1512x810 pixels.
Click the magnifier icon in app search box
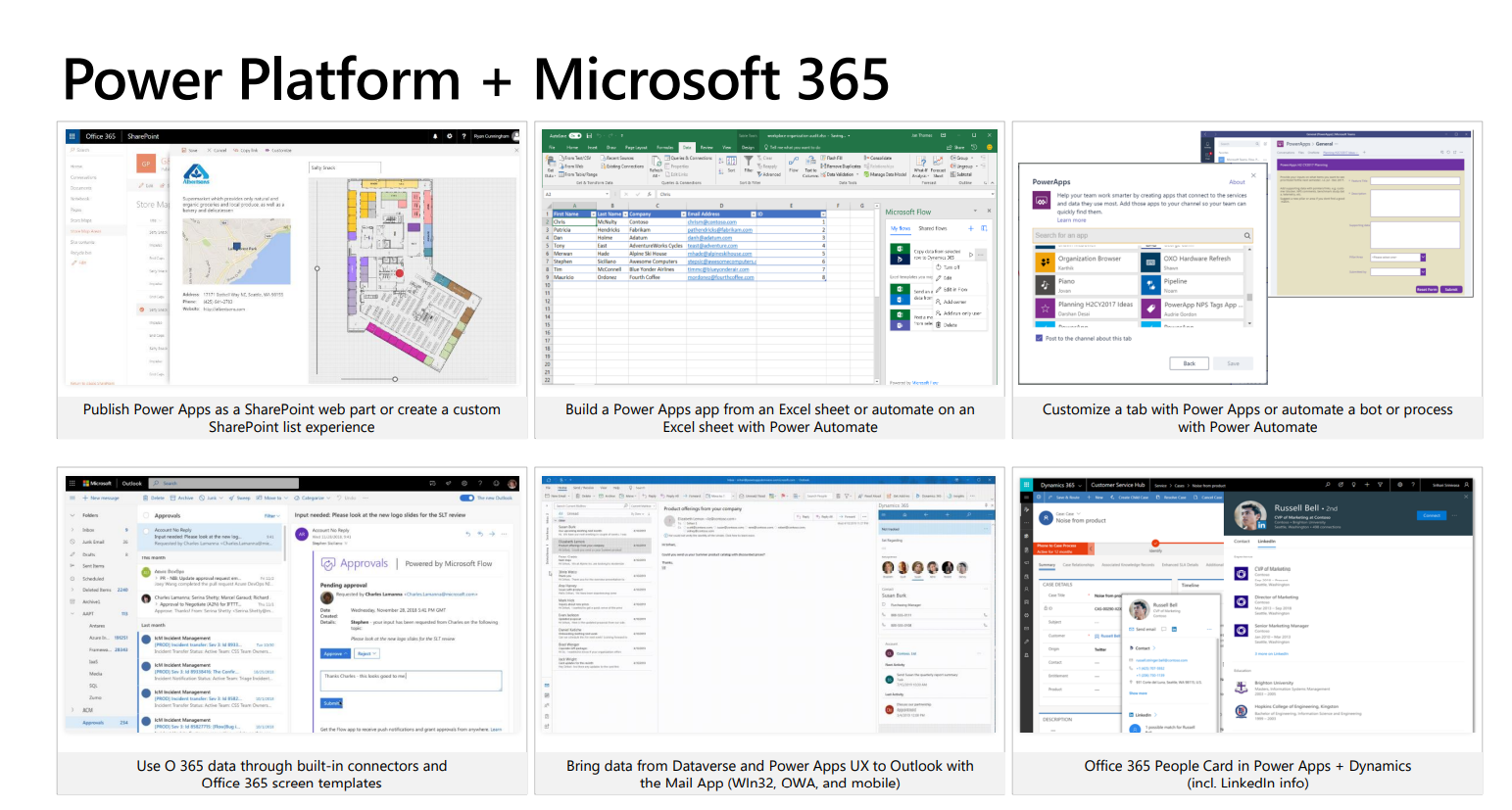(1247, 235)
